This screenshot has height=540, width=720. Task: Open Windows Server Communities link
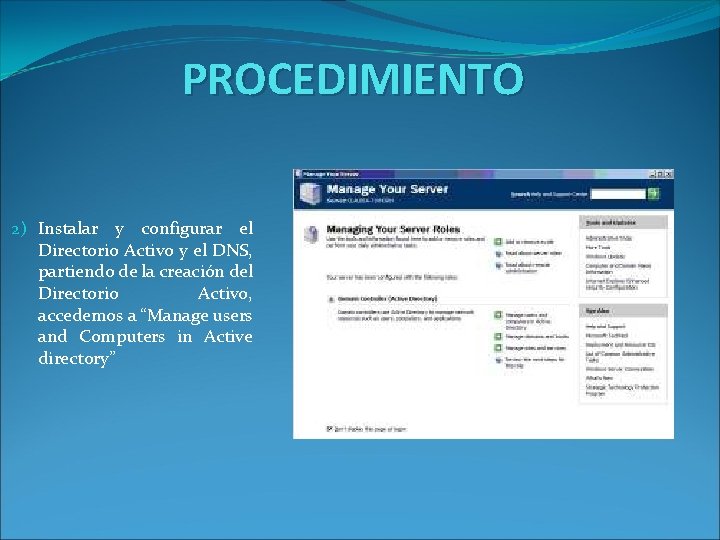pos(619,369)
